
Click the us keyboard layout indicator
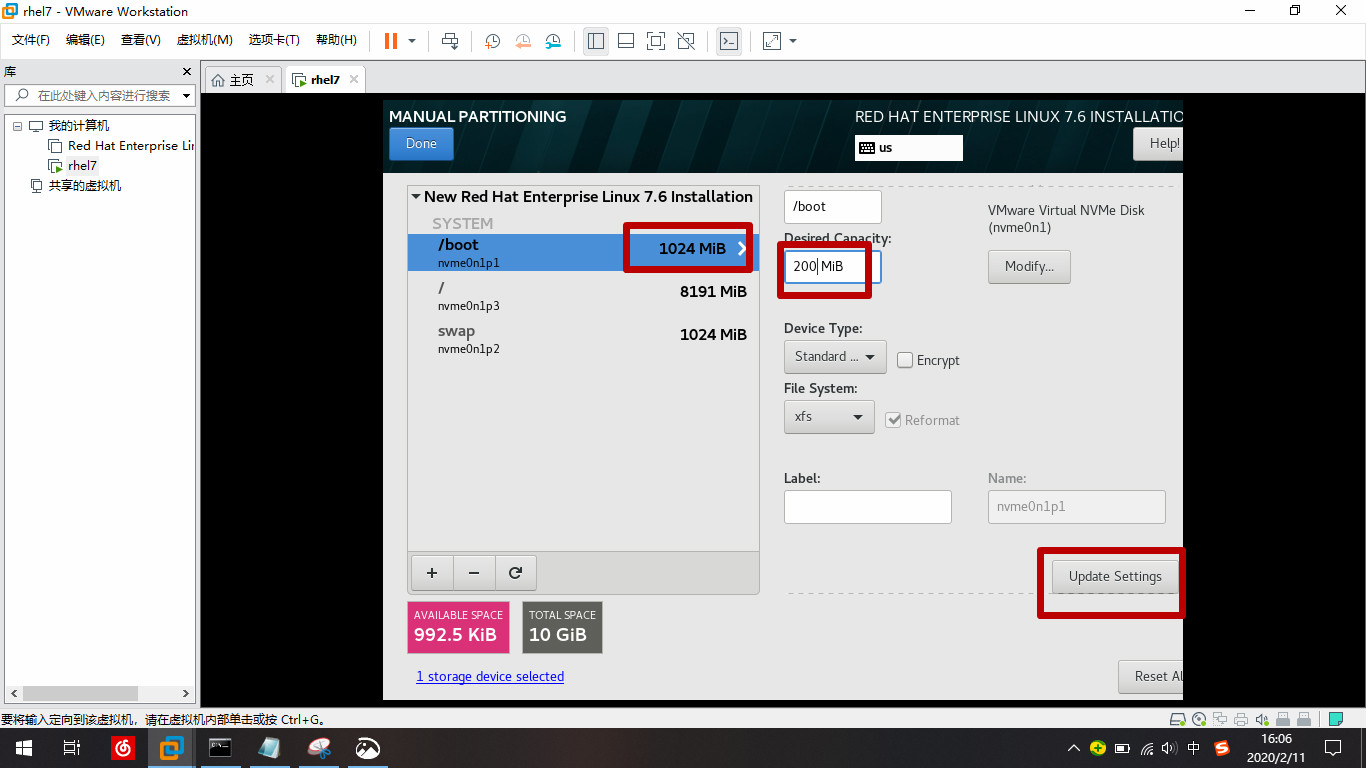(x=908, y=148)
